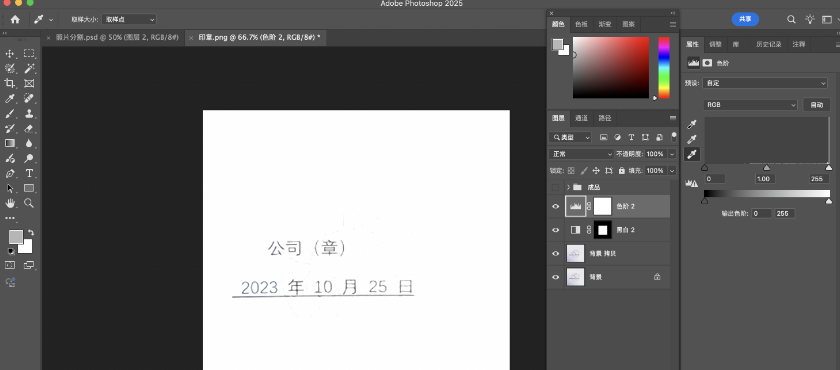
Task: Switch to the 历史记录 history tab
Action: [x=769, y=44]
